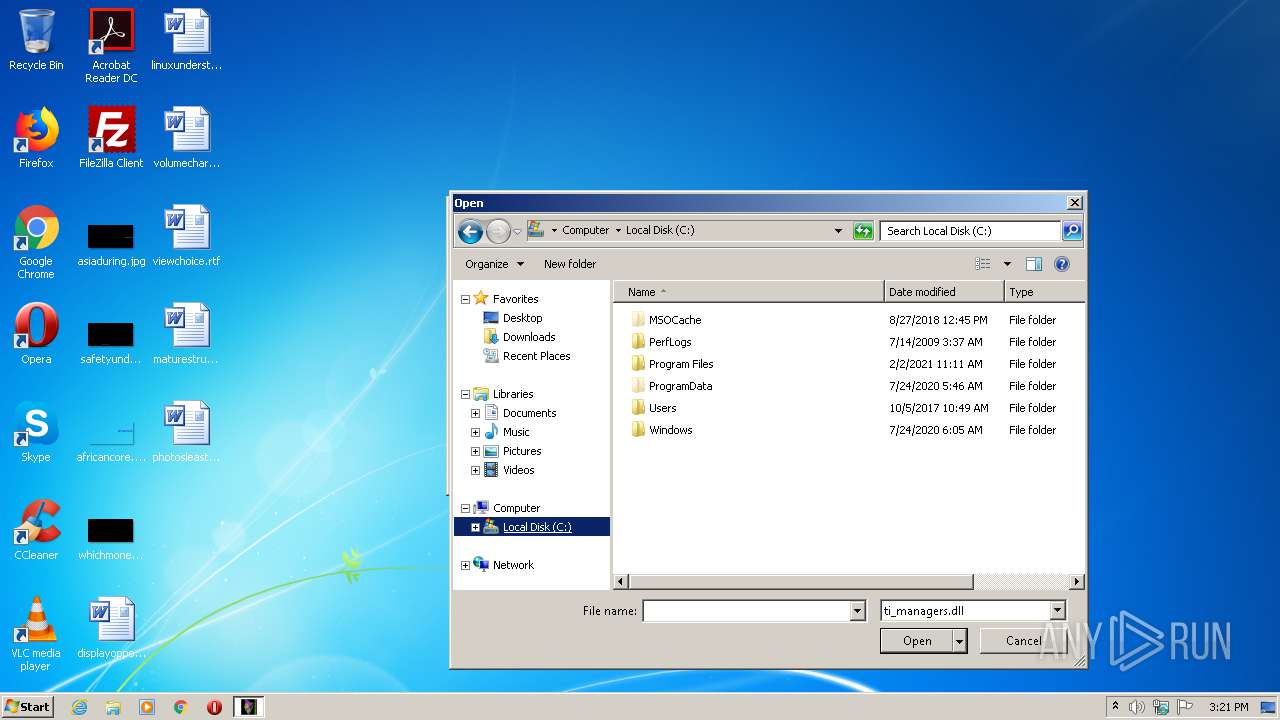Collapse the Favorites tree node
This screenshot has height=720, width=1280.
[x=465, y=299]
